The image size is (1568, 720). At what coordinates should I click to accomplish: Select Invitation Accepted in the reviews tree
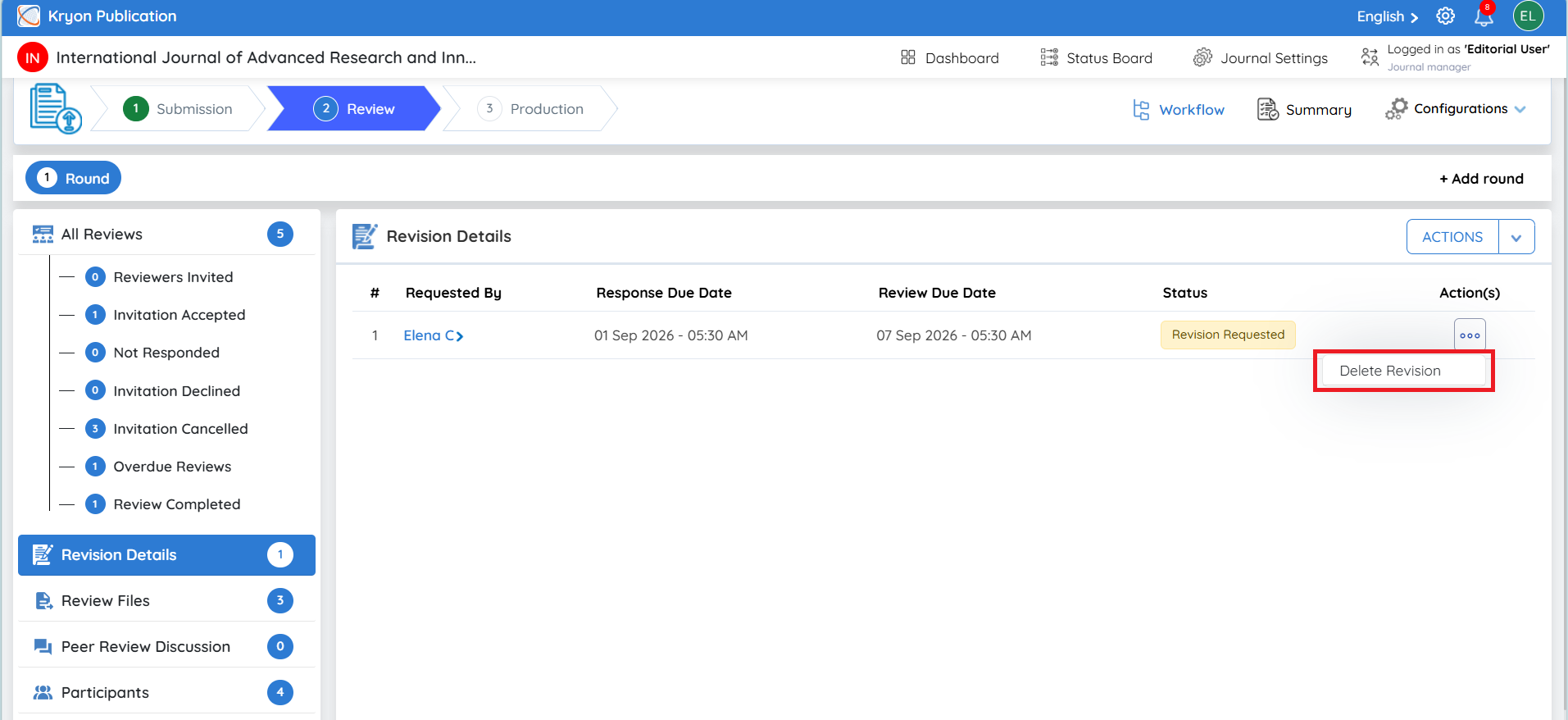[x=180, y=315]
